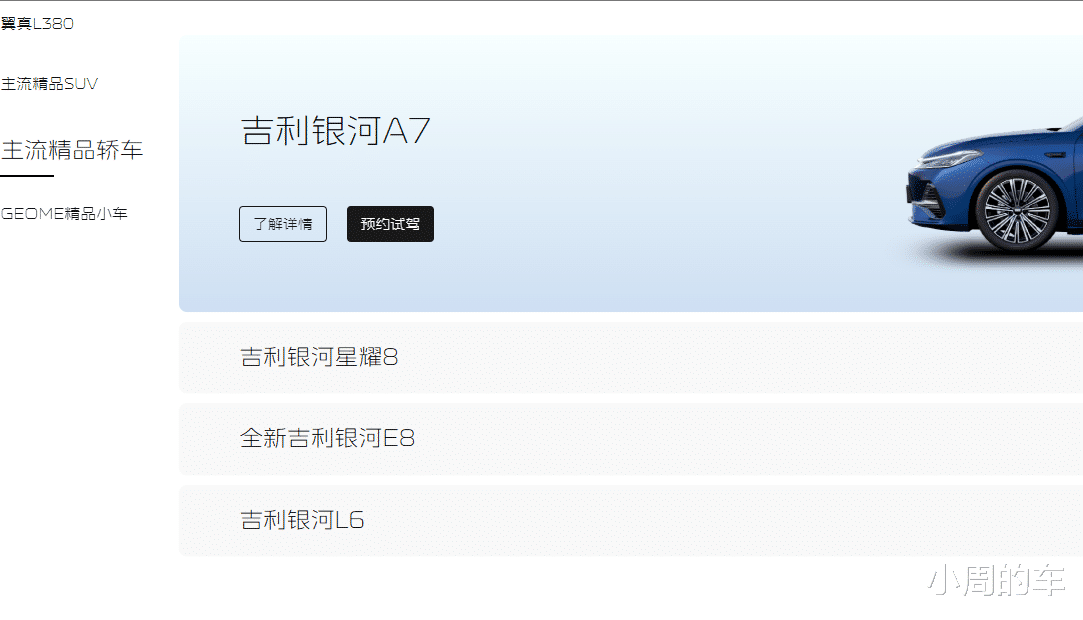Open the GEOME精品小车 category
The image size is (1083, 620).
point(64,213)
